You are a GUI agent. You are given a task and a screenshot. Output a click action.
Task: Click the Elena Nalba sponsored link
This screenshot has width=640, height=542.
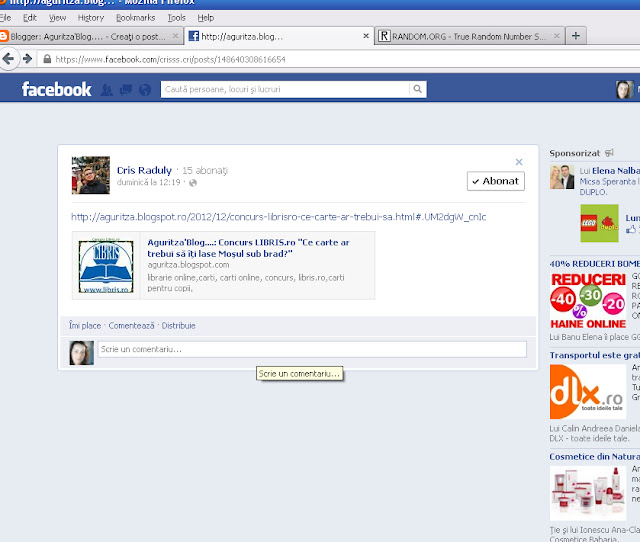(616, 171)
